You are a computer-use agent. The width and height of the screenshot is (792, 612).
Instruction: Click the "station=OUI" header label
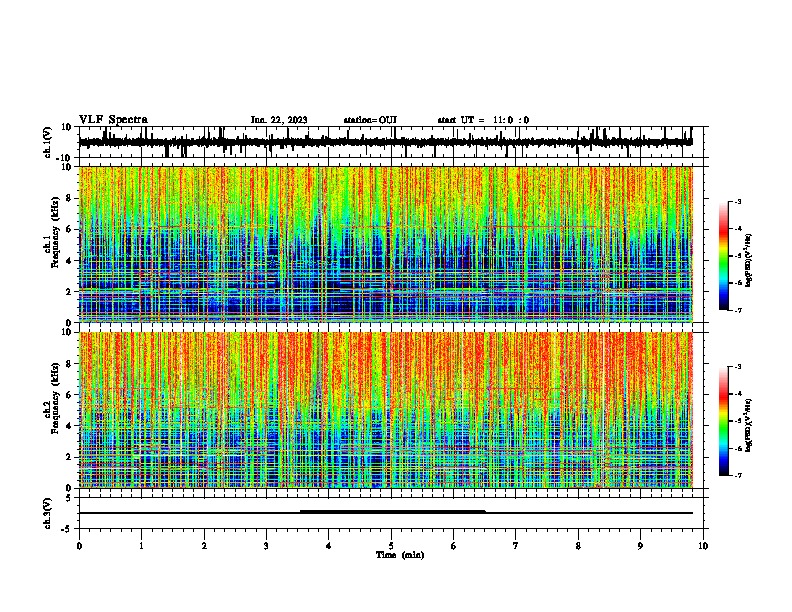pos(370,120)
